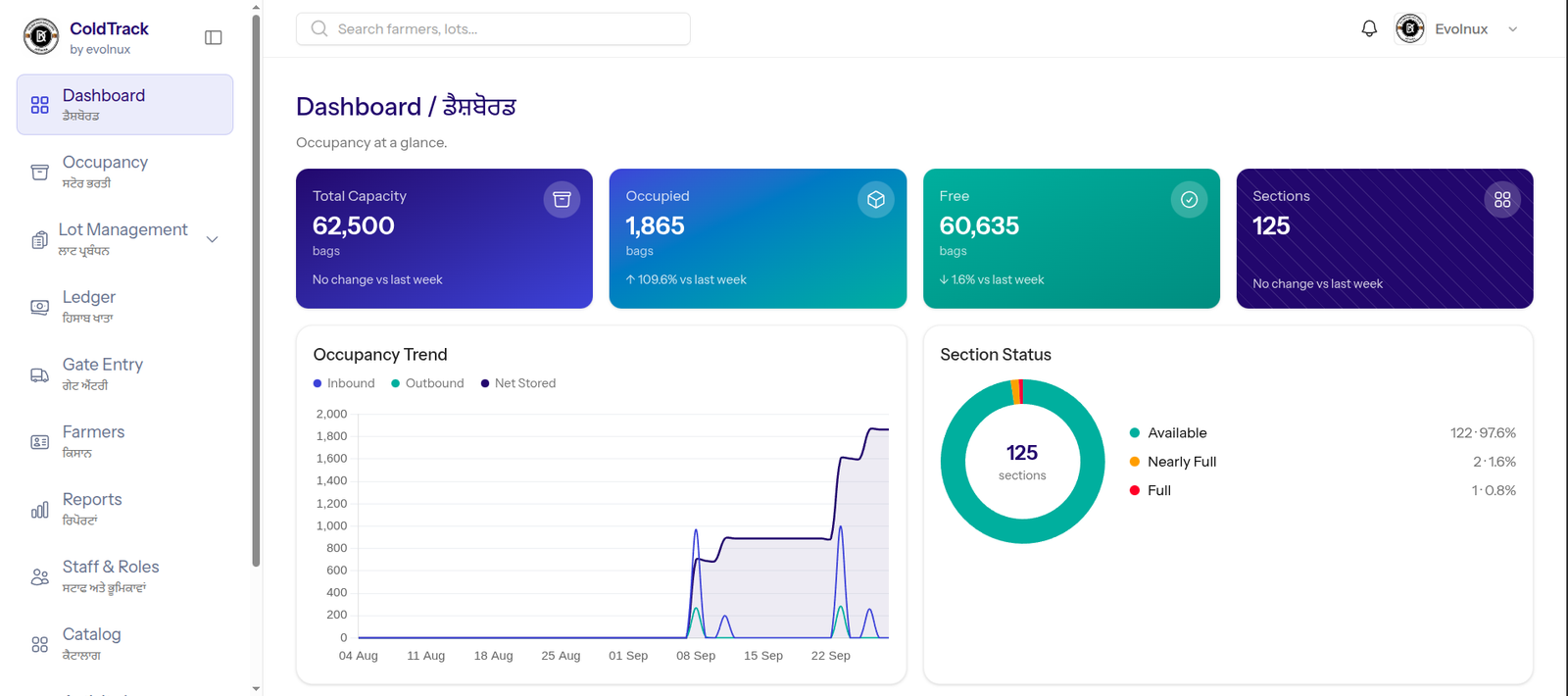The width and height of the screenshot is (1568, 696).
Task: Expand the Lot Management submenu chevron
Action: [212, 239]
